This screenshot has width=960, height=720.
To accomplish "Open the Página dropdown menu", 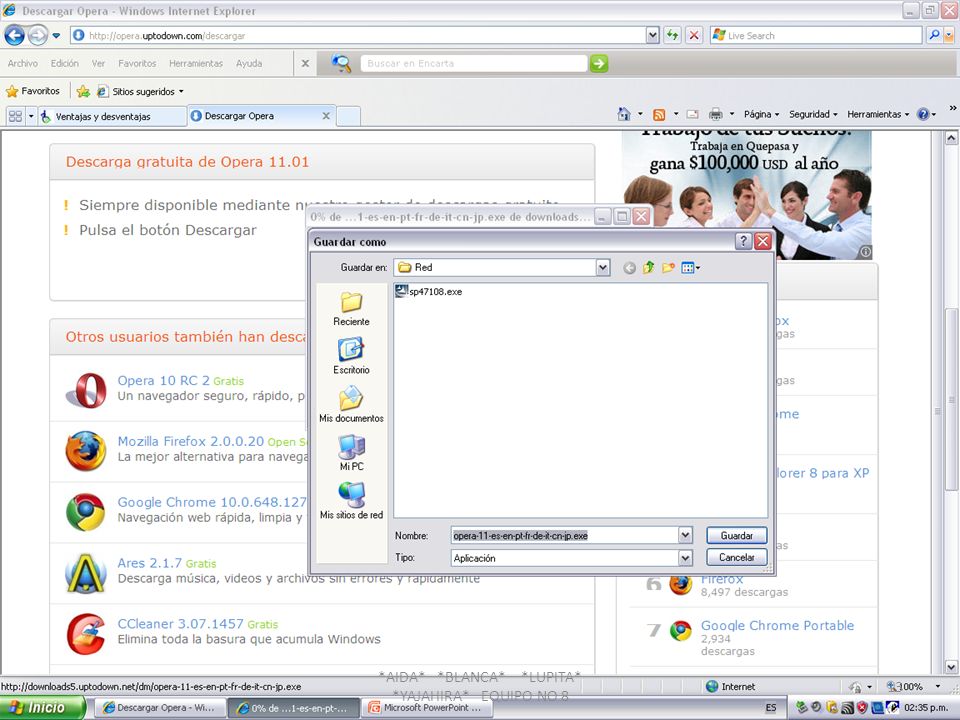I will [762, 114].
